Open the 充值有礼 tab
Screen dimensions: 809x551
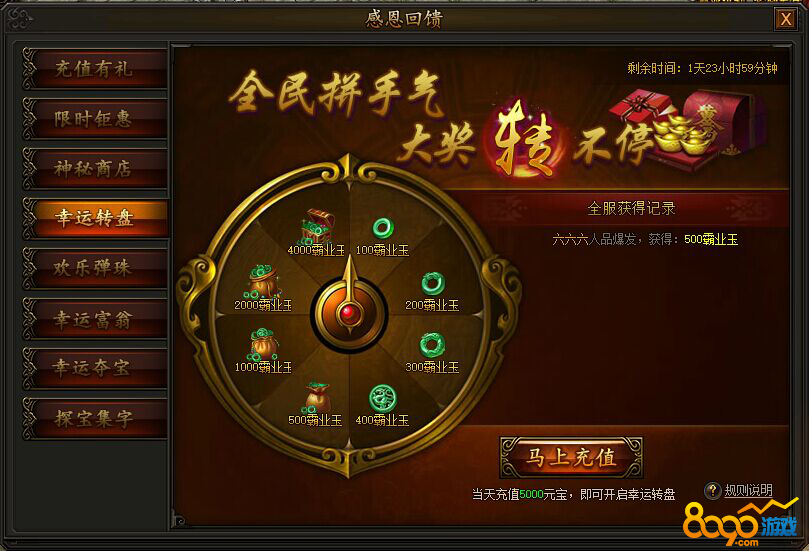coord(95,69)
